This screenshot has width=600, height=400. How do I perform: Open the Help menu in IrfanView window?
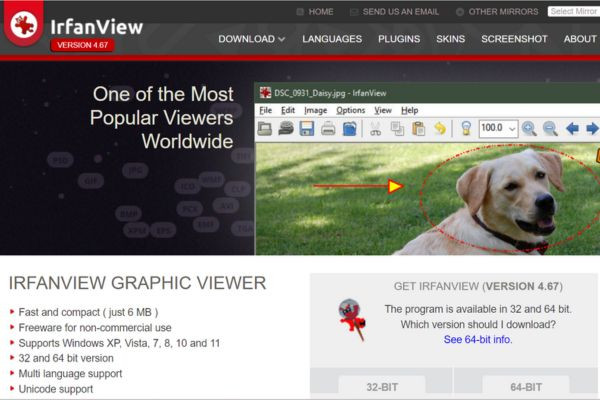(409, 111)
